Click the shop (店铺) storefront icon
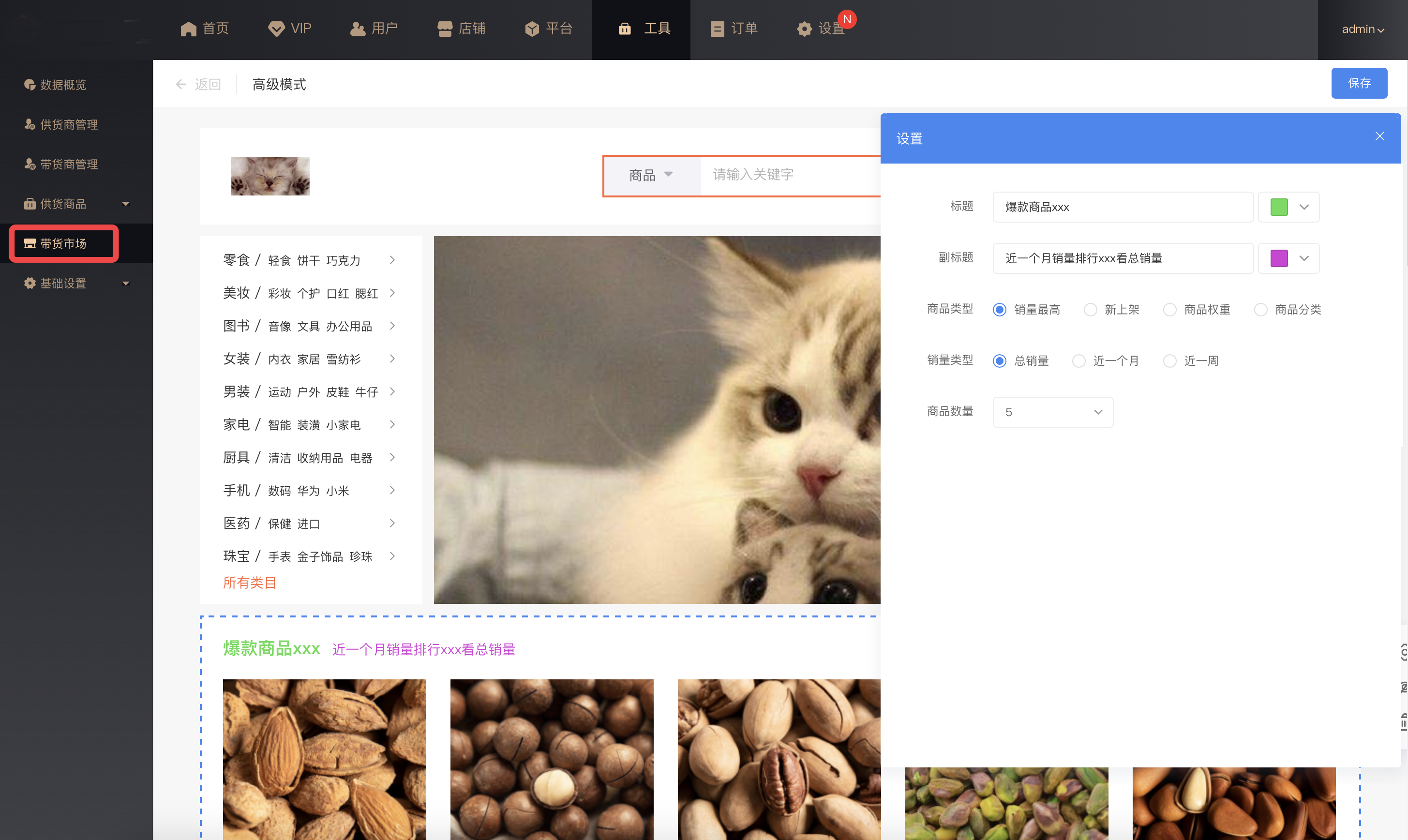The width and height of the screenshot is (1408, 840). click(x=445, y=29)
